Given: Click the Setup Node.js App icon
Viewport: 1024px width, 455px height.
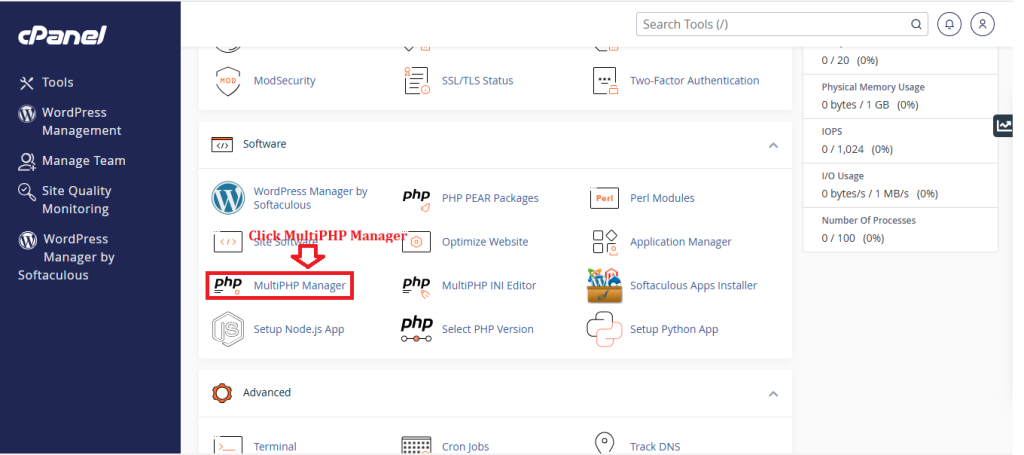Looking at the screenshot, I should pos(228,329).
